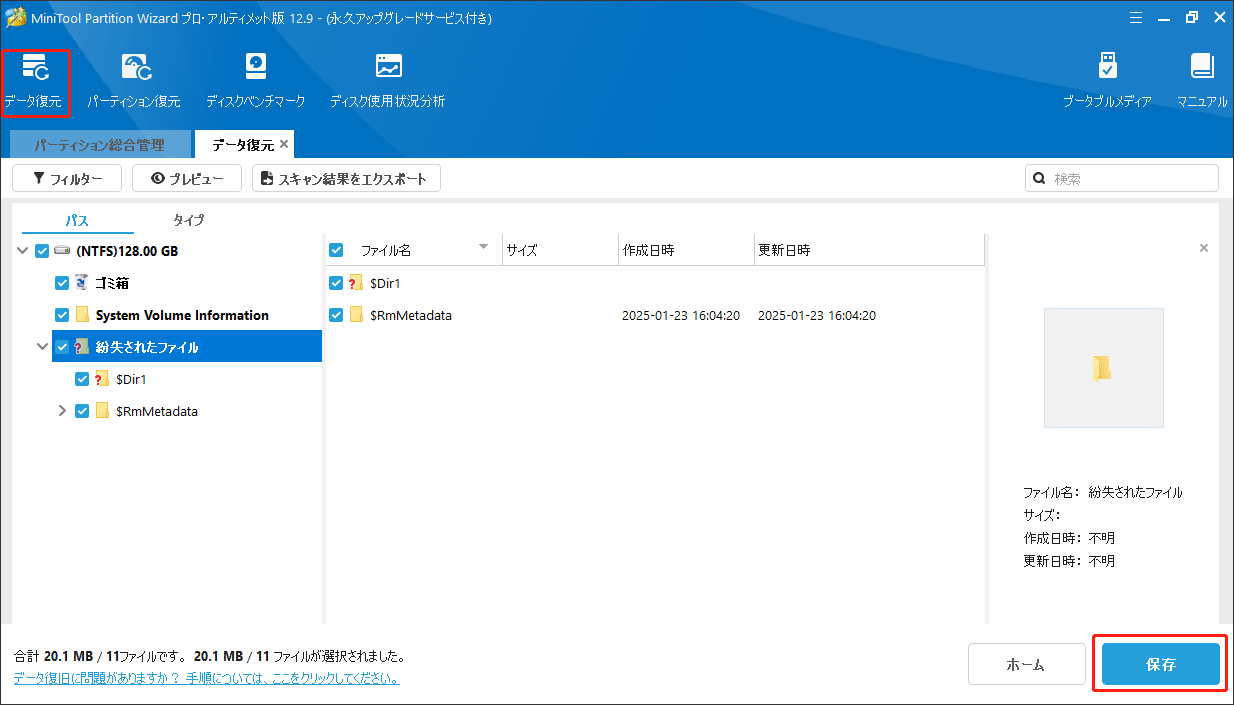Launch パーティション復元 from the toolbar
This screenshot has height=705, width=1234.
134,82
